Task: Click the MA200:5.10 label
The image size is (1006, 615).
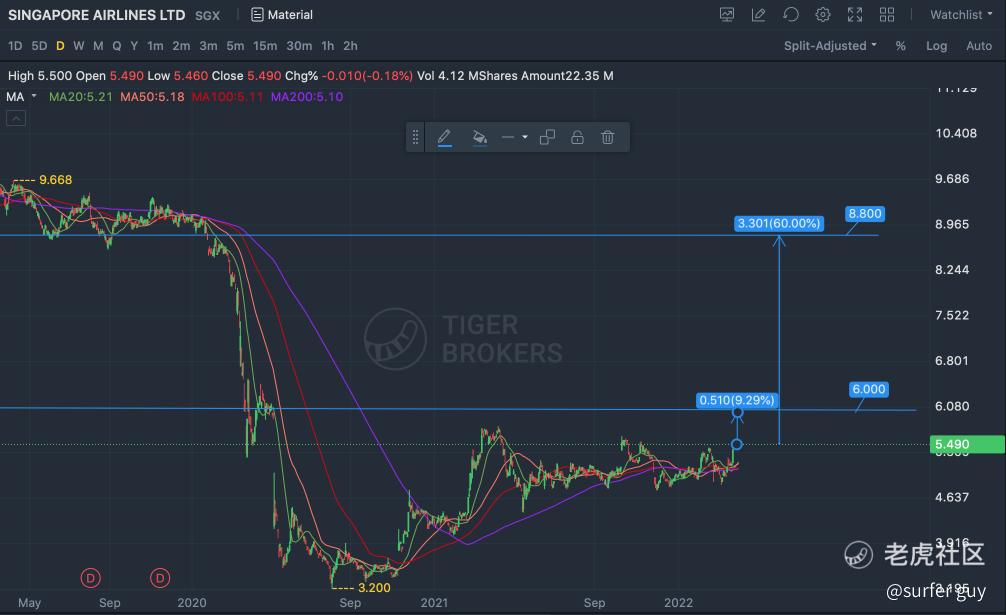Action: coord(307,97)
